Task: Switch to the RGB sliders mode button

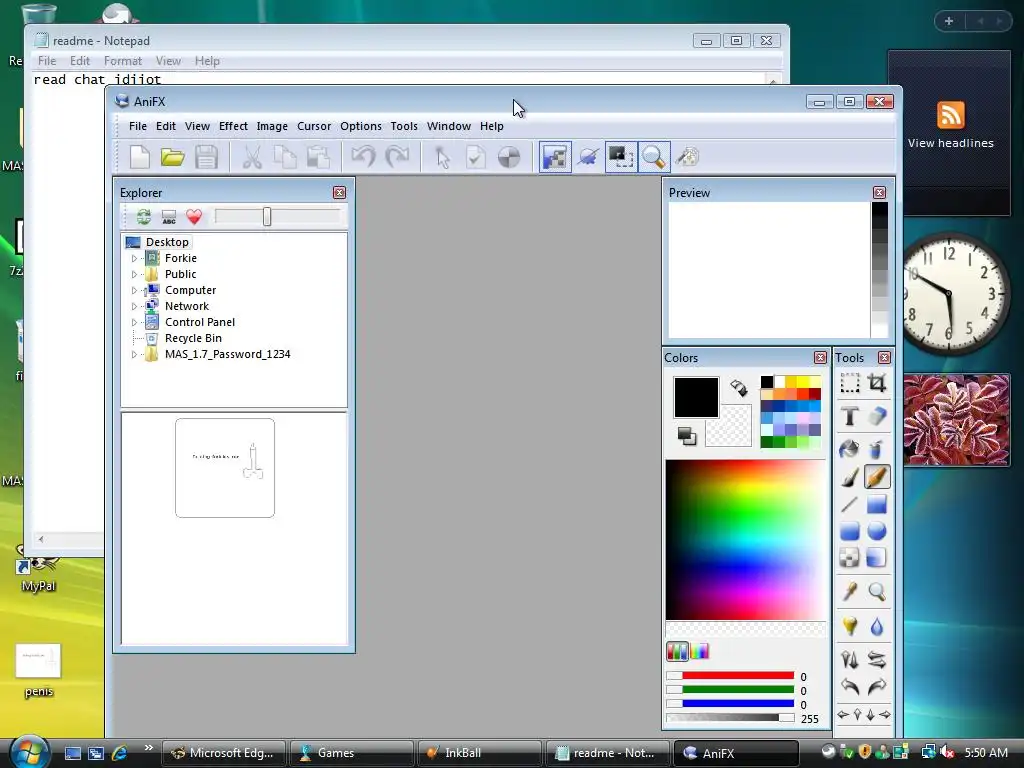Action: (x=677, y=651)
